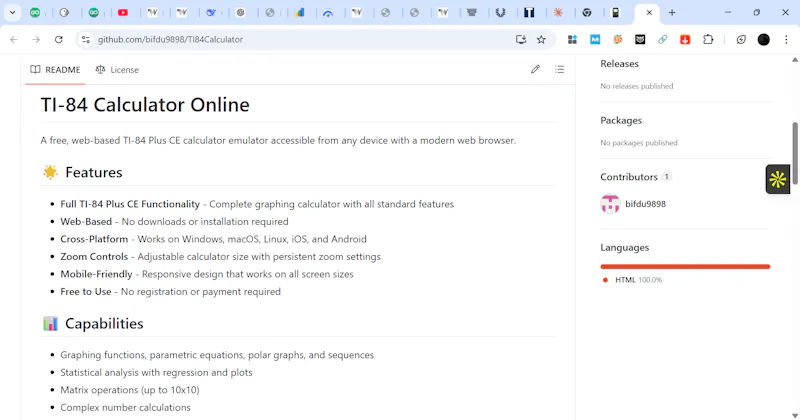Click the 'Free to Use' bullet text
800x420 pixels.
coord(86,291)
